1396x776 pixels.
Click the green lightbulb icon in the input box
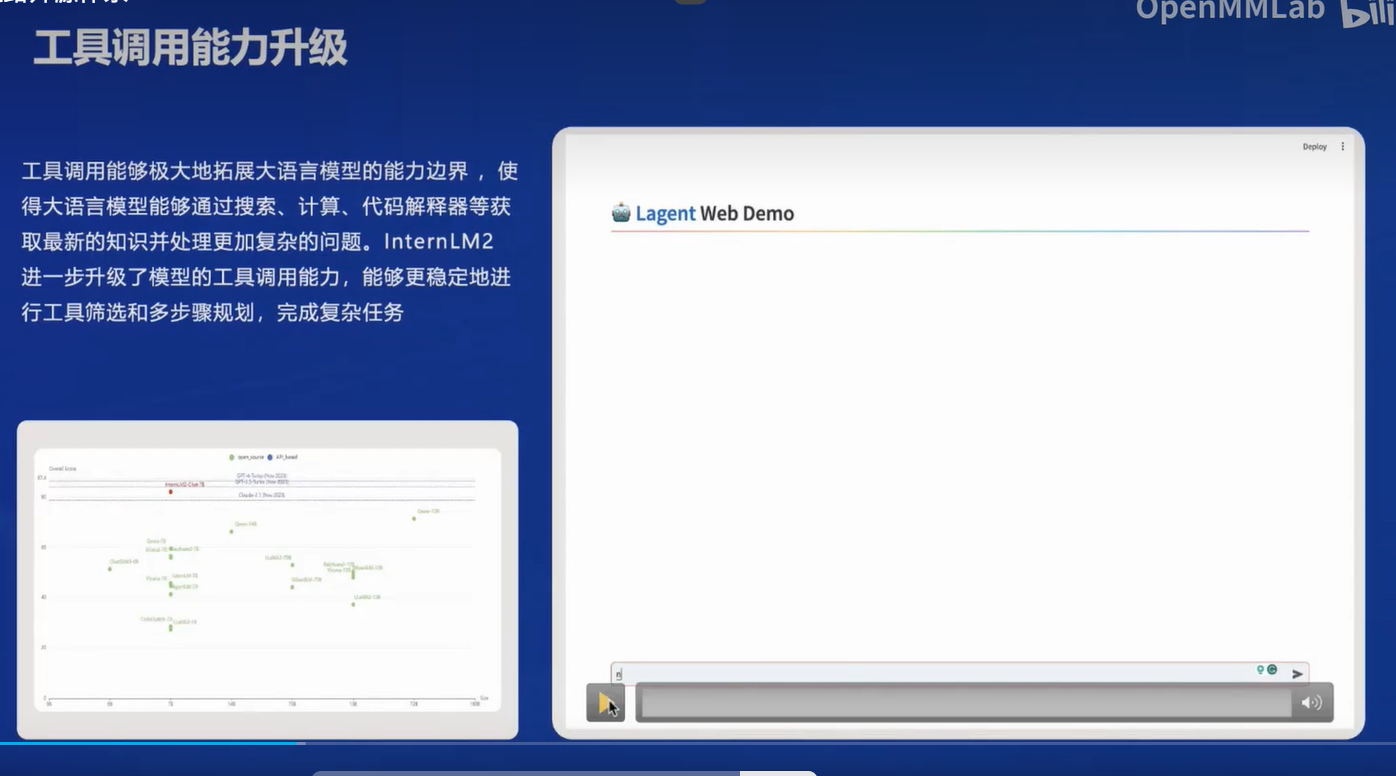coord(1260,670)
